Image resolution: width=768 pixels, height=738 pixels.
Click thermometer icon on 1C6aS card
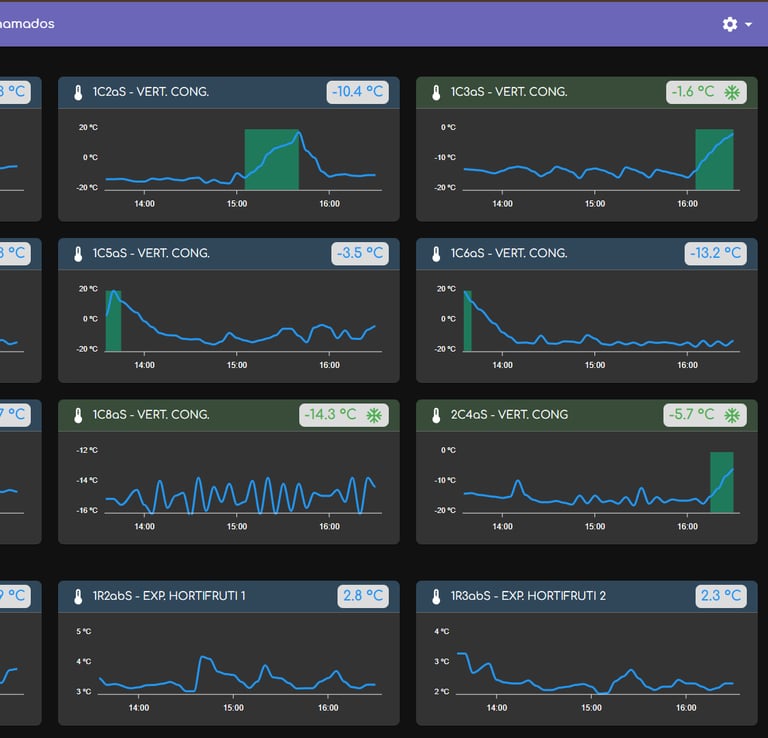point(436,254)
